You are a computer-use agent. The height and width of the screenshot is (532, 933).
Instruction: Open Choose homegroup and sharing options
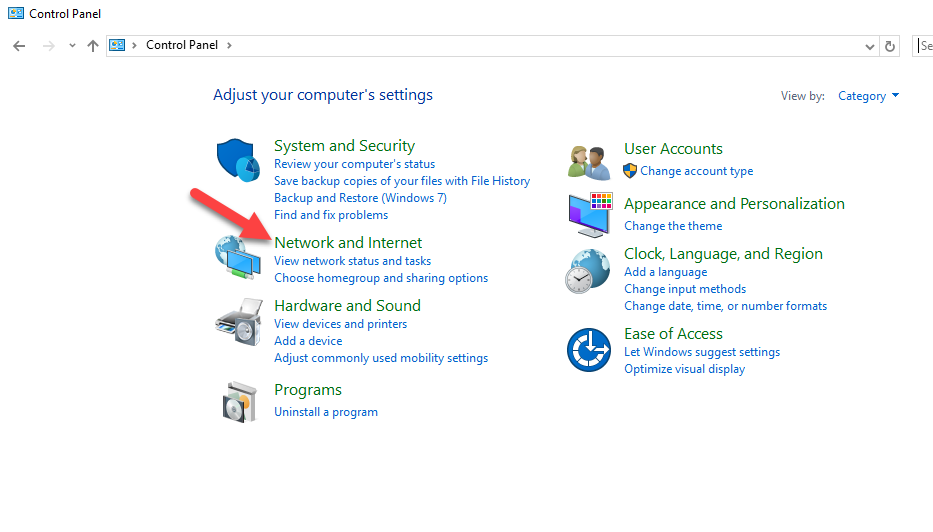381,278
